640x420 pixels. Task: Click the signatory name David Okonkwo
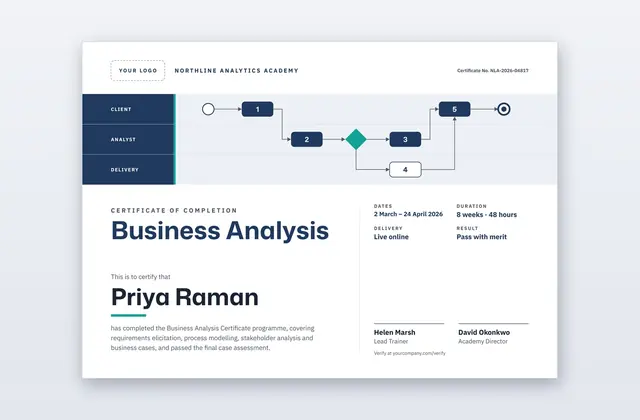[x=484, y=333]
